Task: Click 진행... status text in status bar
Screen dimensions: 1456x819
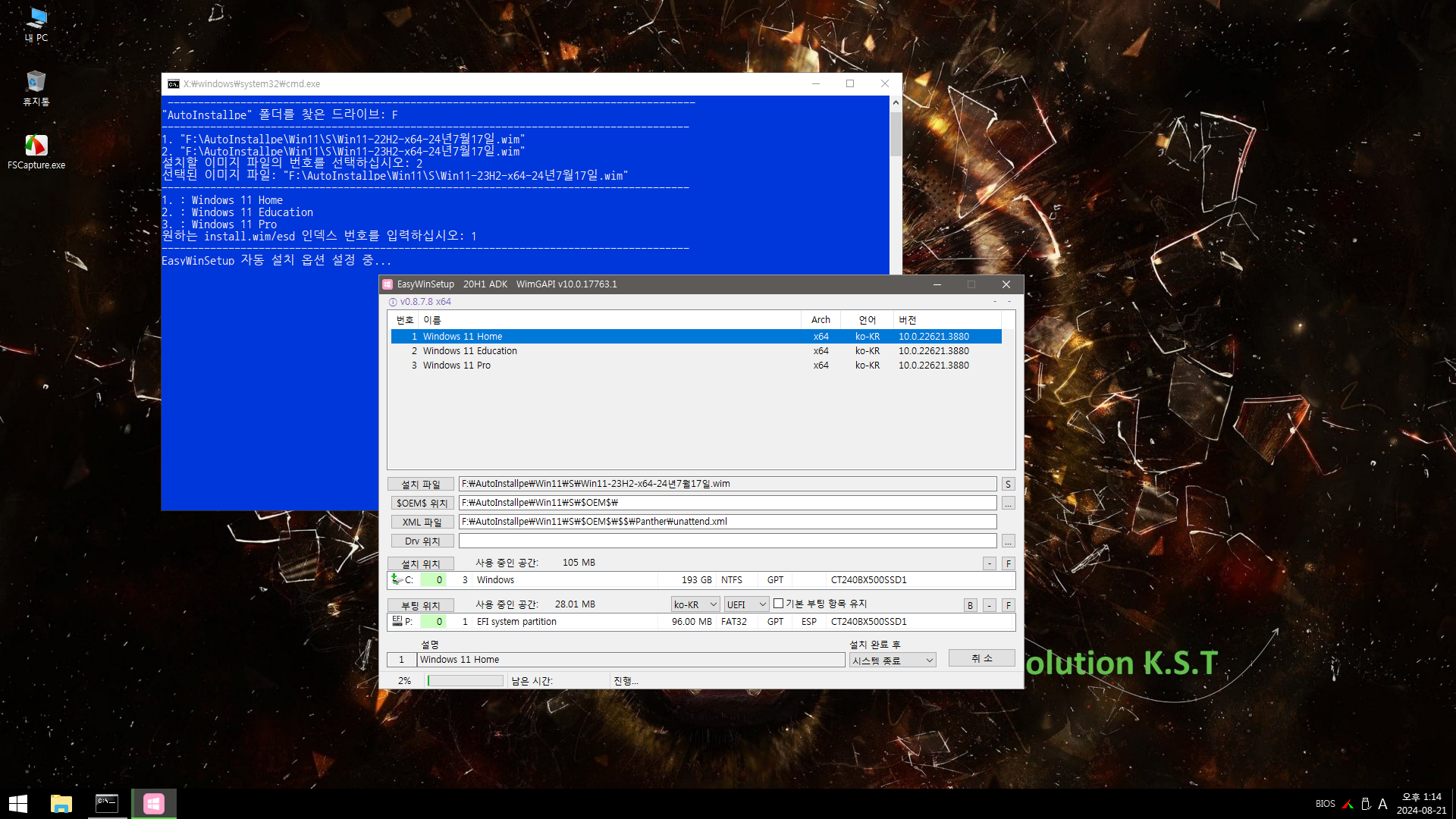Action: pyautogui.click(x=626, y=681)
